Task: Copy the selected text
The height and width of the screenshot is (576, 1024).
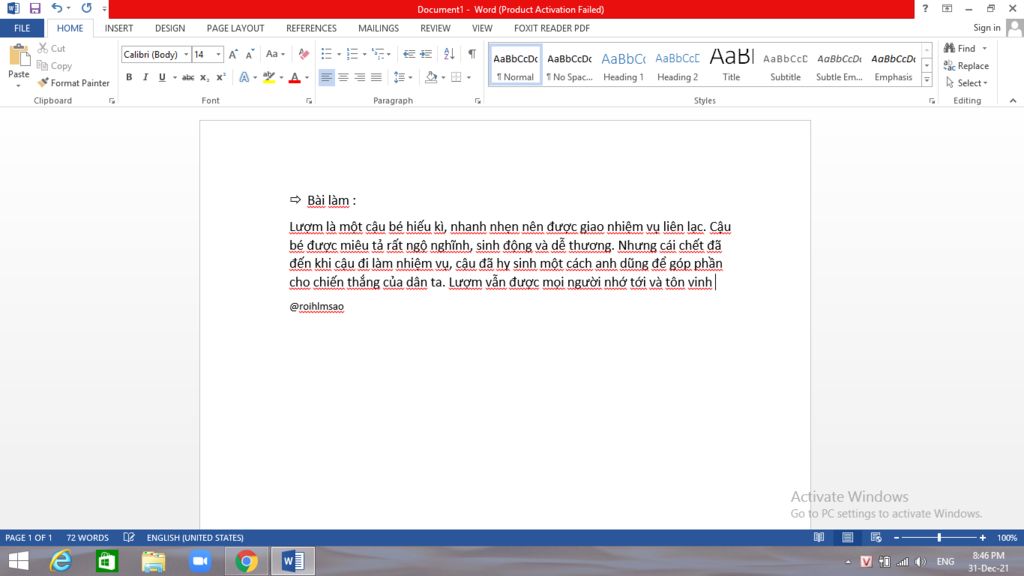Action: click(x=54, y=66)
